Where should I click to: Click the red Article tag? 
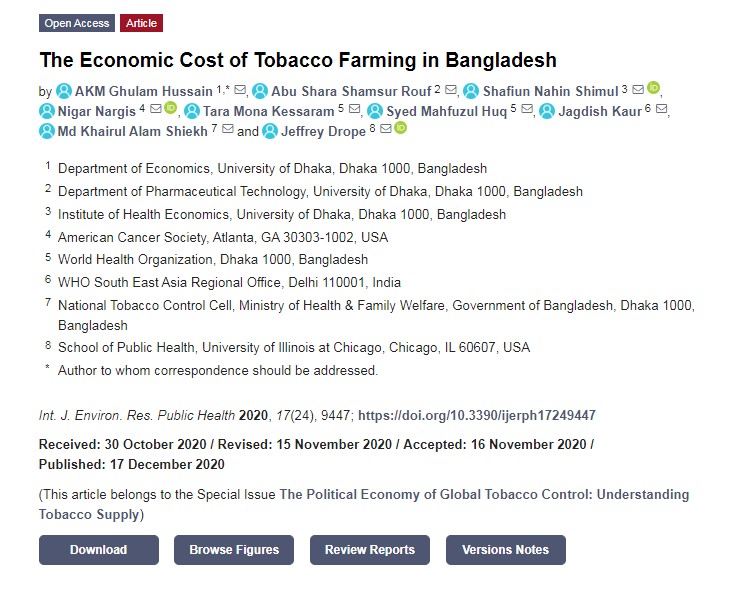click(x=141, y=23)
